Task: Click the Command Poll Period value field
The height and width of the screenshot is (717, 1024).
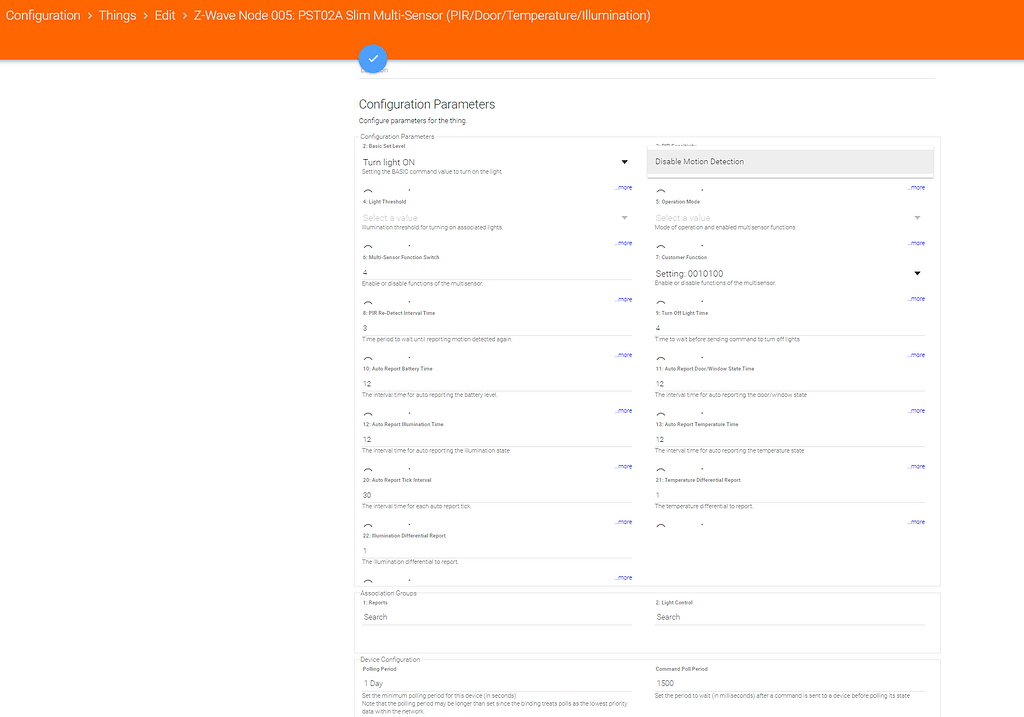Action: [x=790, y=683]
